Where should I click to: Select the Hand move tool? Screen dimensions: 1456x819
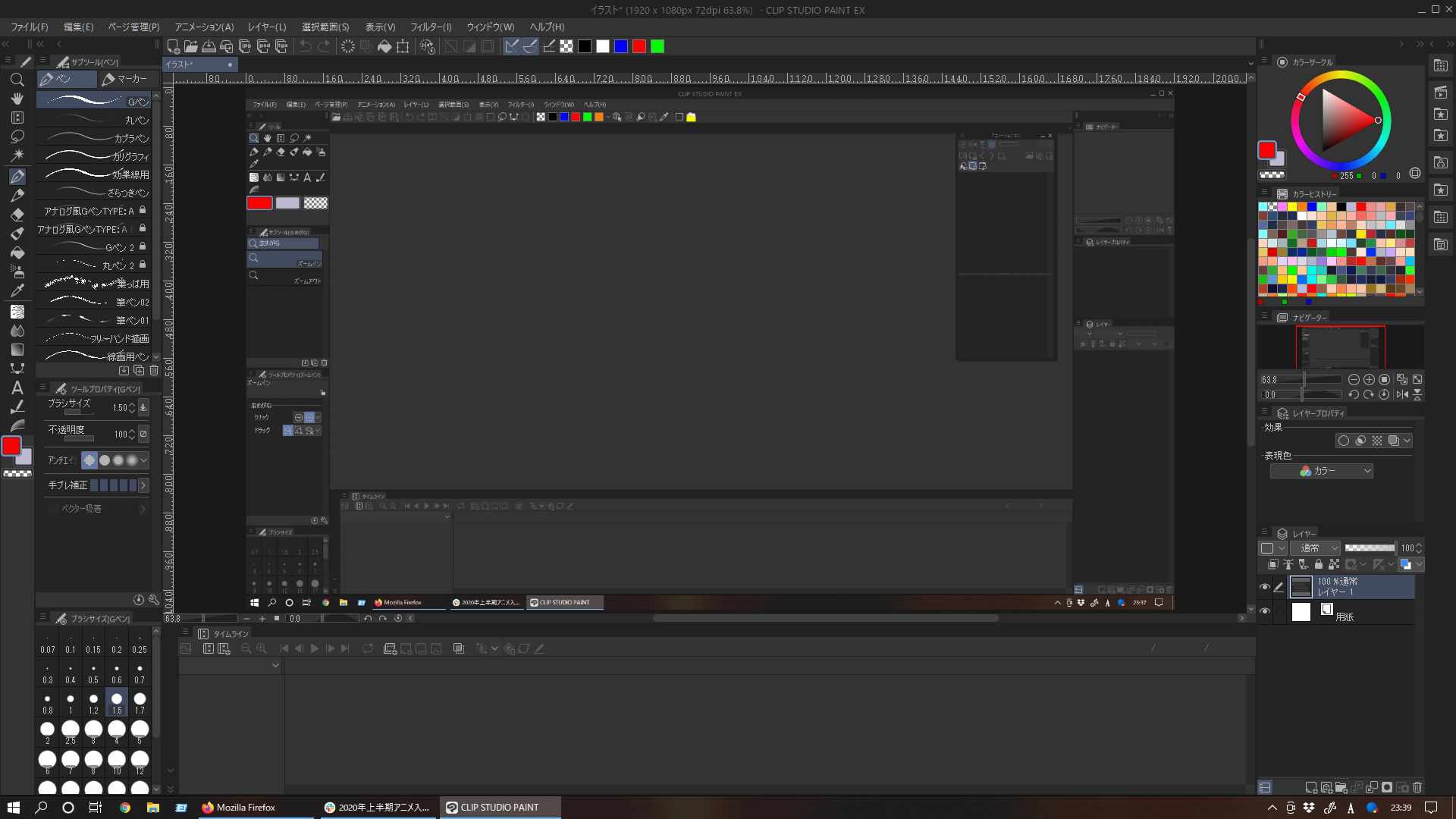pos(17,99)
